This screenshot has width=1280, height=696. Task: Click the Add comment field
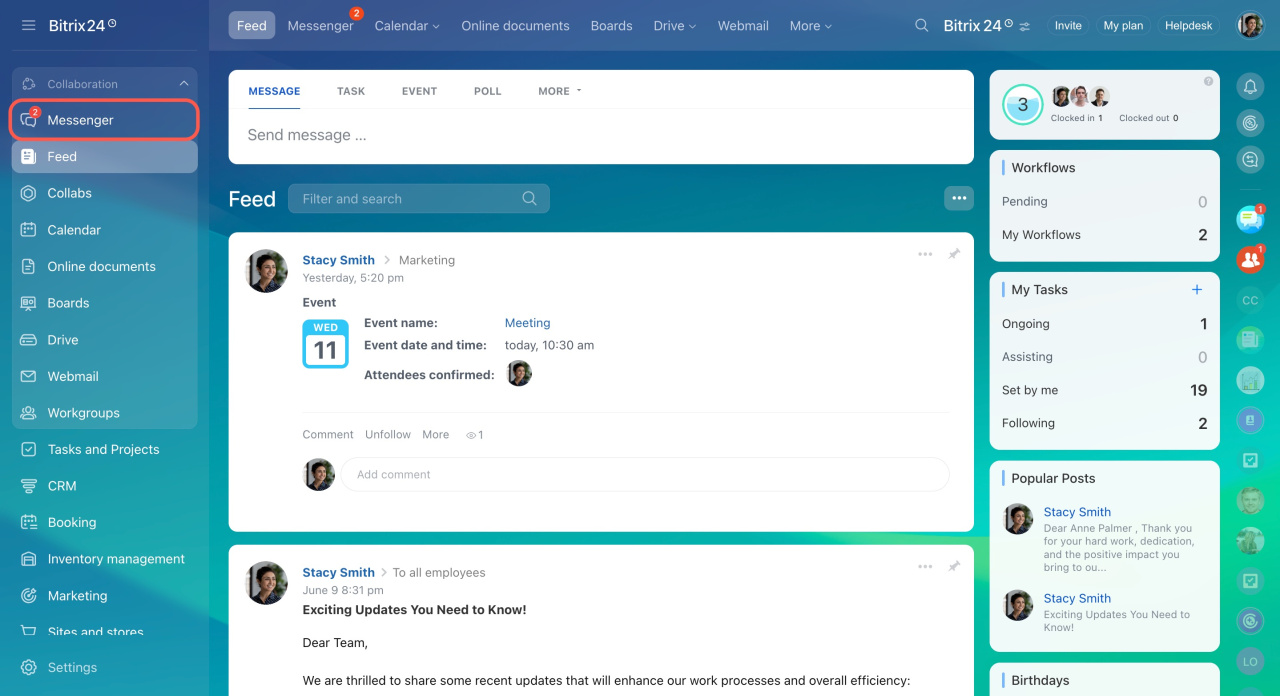click(644, 474)
